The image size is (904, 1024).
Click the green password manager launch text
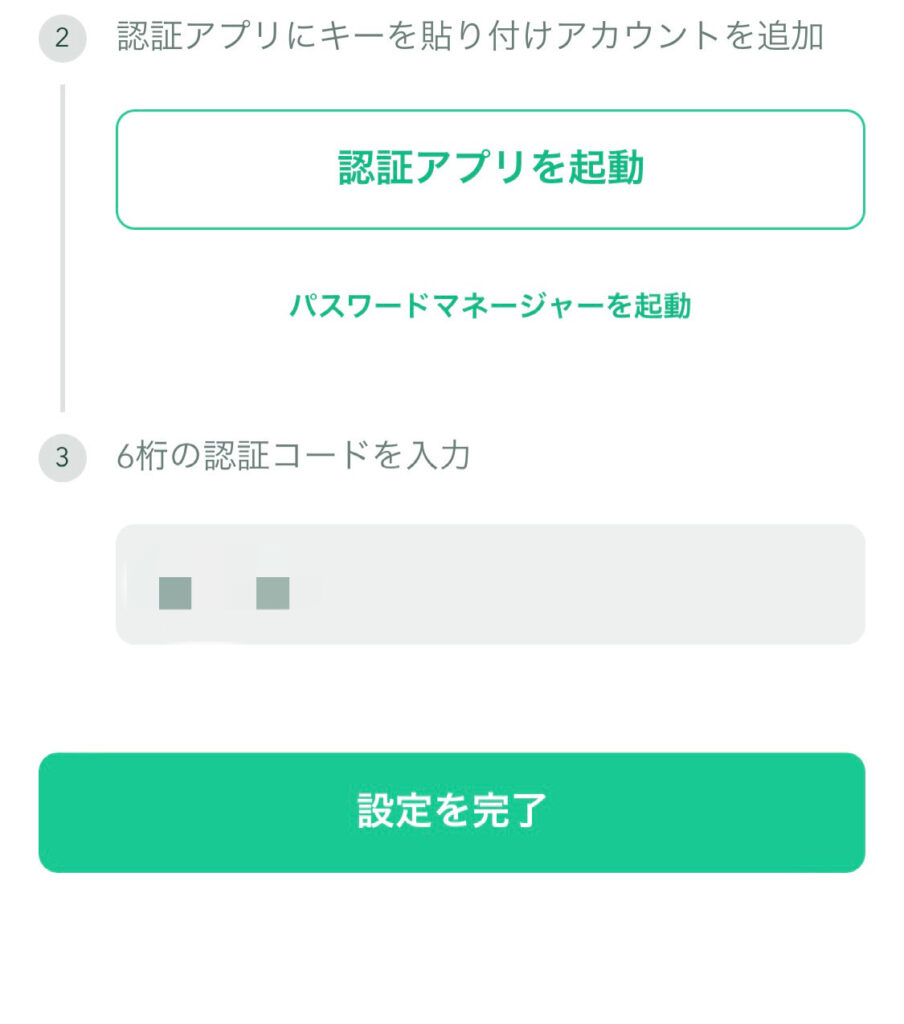coord(490,305)
